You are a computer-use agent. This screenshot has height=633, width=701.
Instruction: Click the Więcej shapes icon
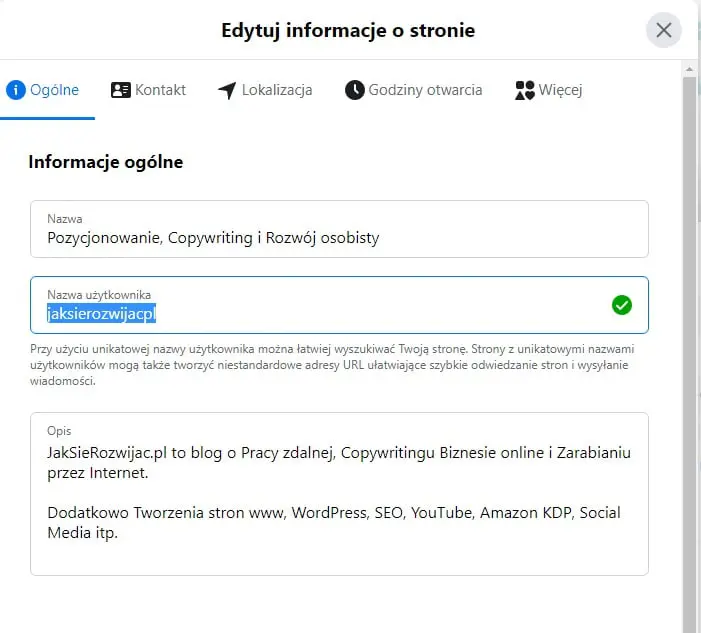pyautogui.click(x=525, y=90)
